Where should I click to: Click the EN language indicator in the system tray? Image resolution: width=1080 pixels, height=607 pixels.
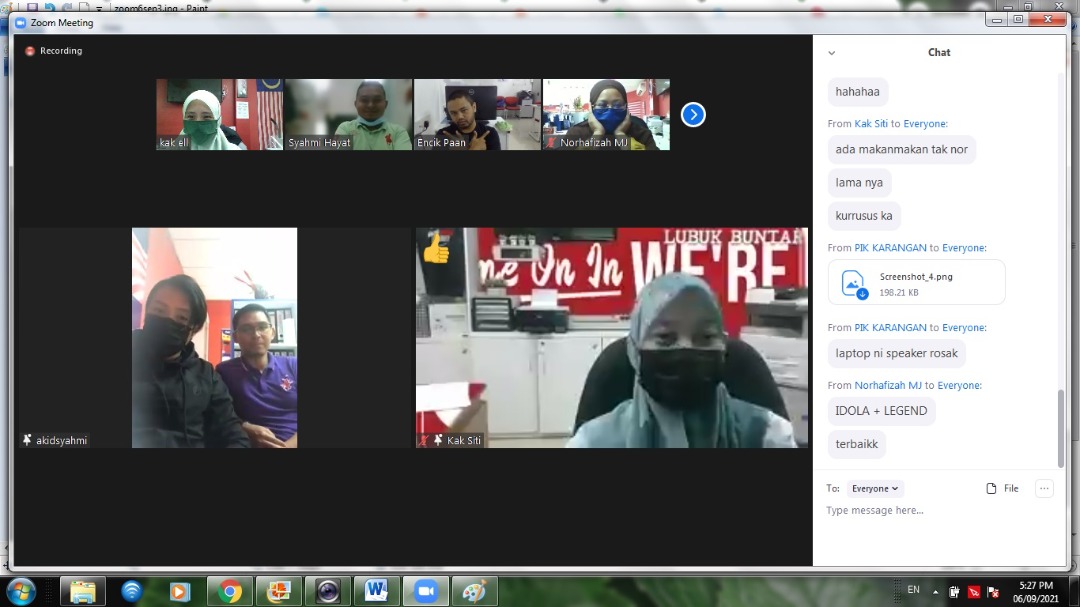pos(913,591)
